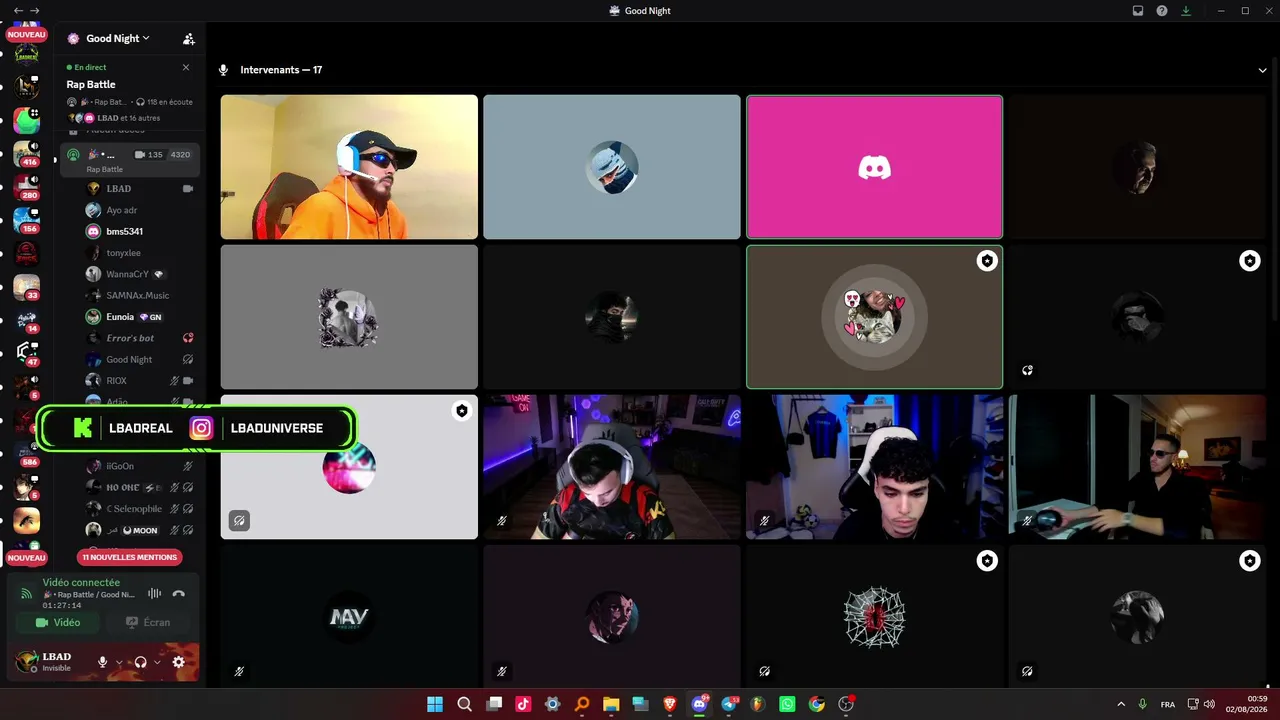Open microphone input options chevron
This screenshot has width=1280, height=720.
point(119,662)
